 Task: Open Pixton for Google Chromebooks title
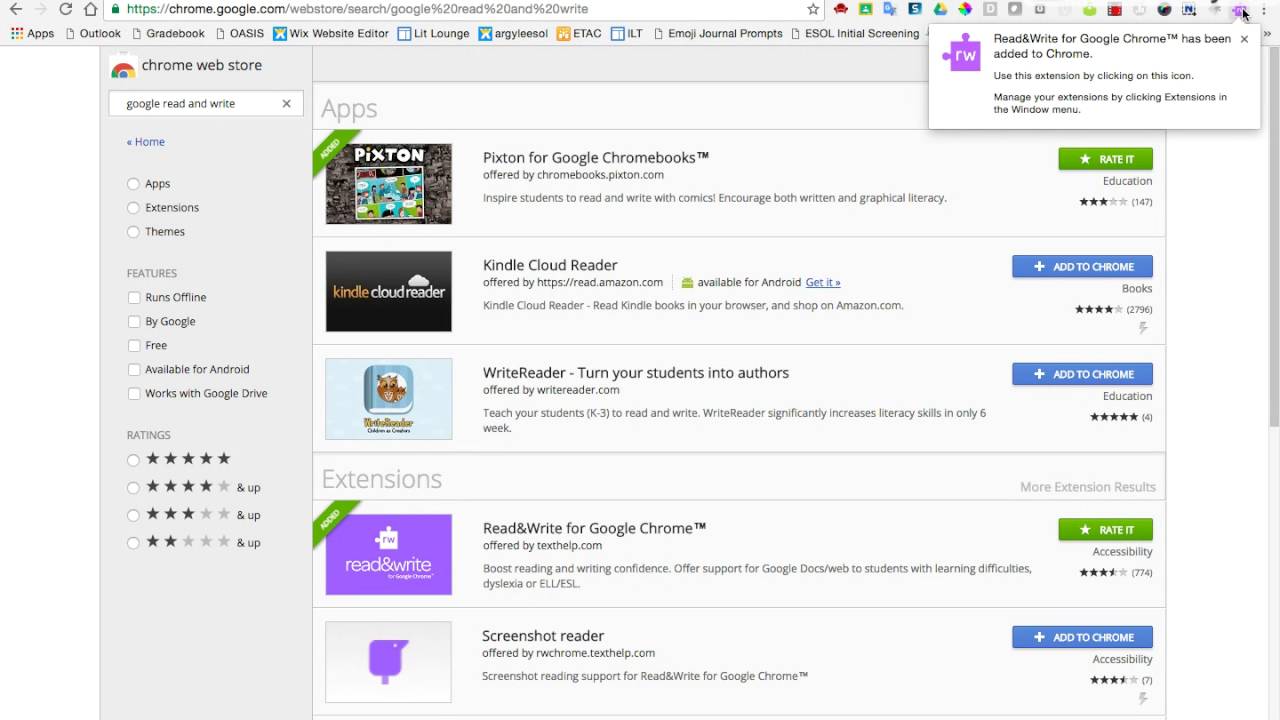[596, 157]
